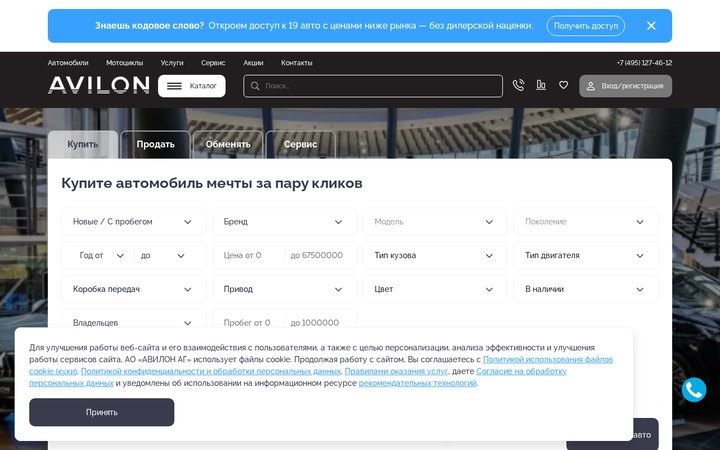Click the mileage до 1000000 field
The width and height of the screenshot is (720, 450).
pos(318,323)
